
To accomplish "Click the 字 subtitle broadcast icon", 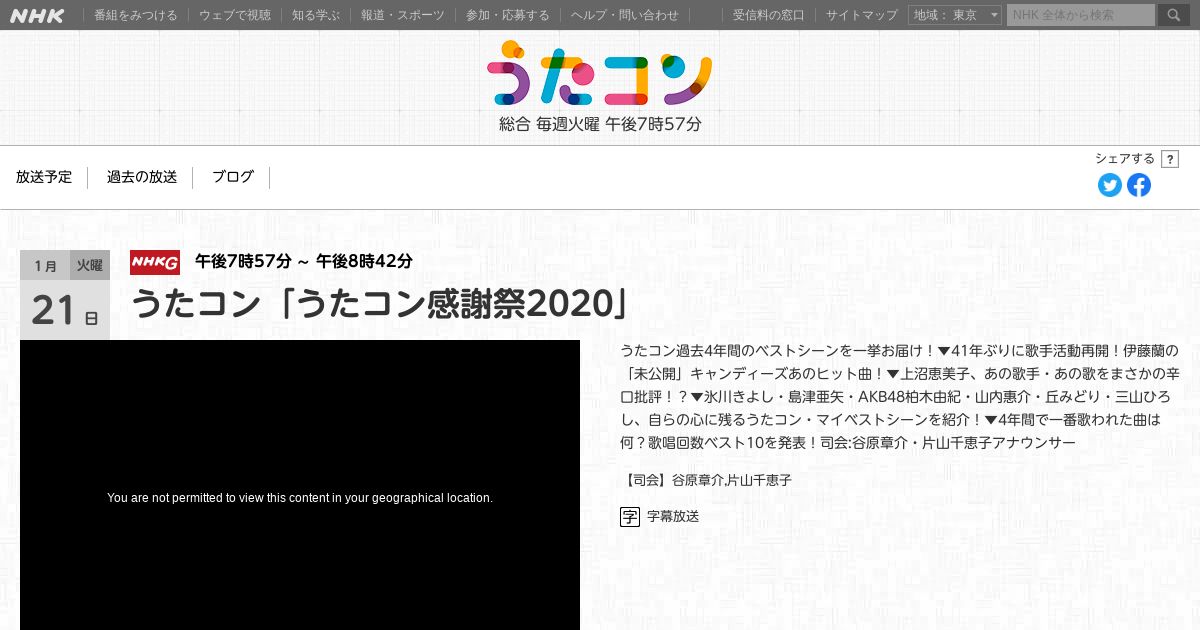I will tap(630, 517).
